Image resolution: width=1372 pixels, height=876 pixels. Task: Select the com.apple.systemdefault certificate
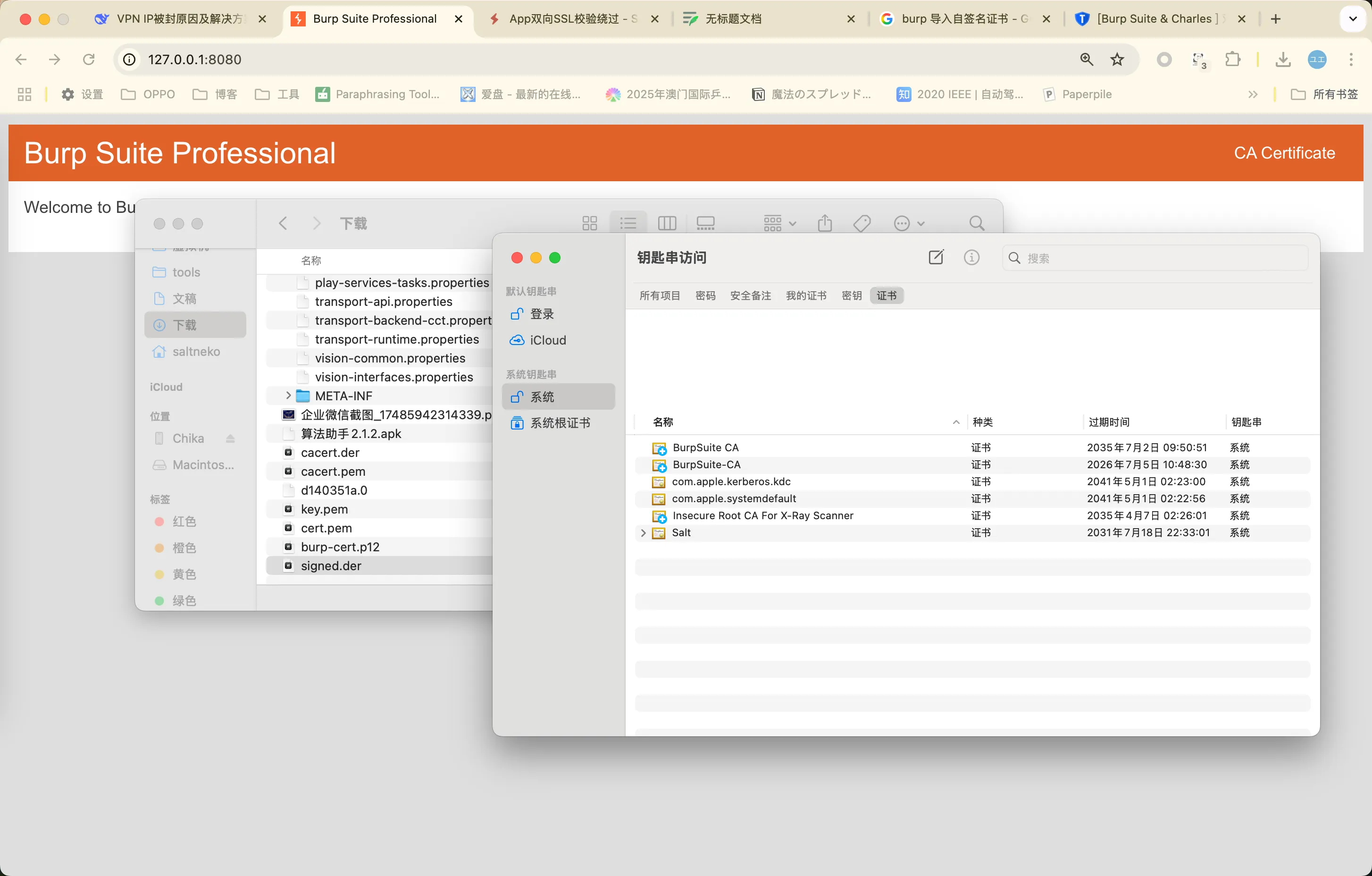(x=972, y=499)
